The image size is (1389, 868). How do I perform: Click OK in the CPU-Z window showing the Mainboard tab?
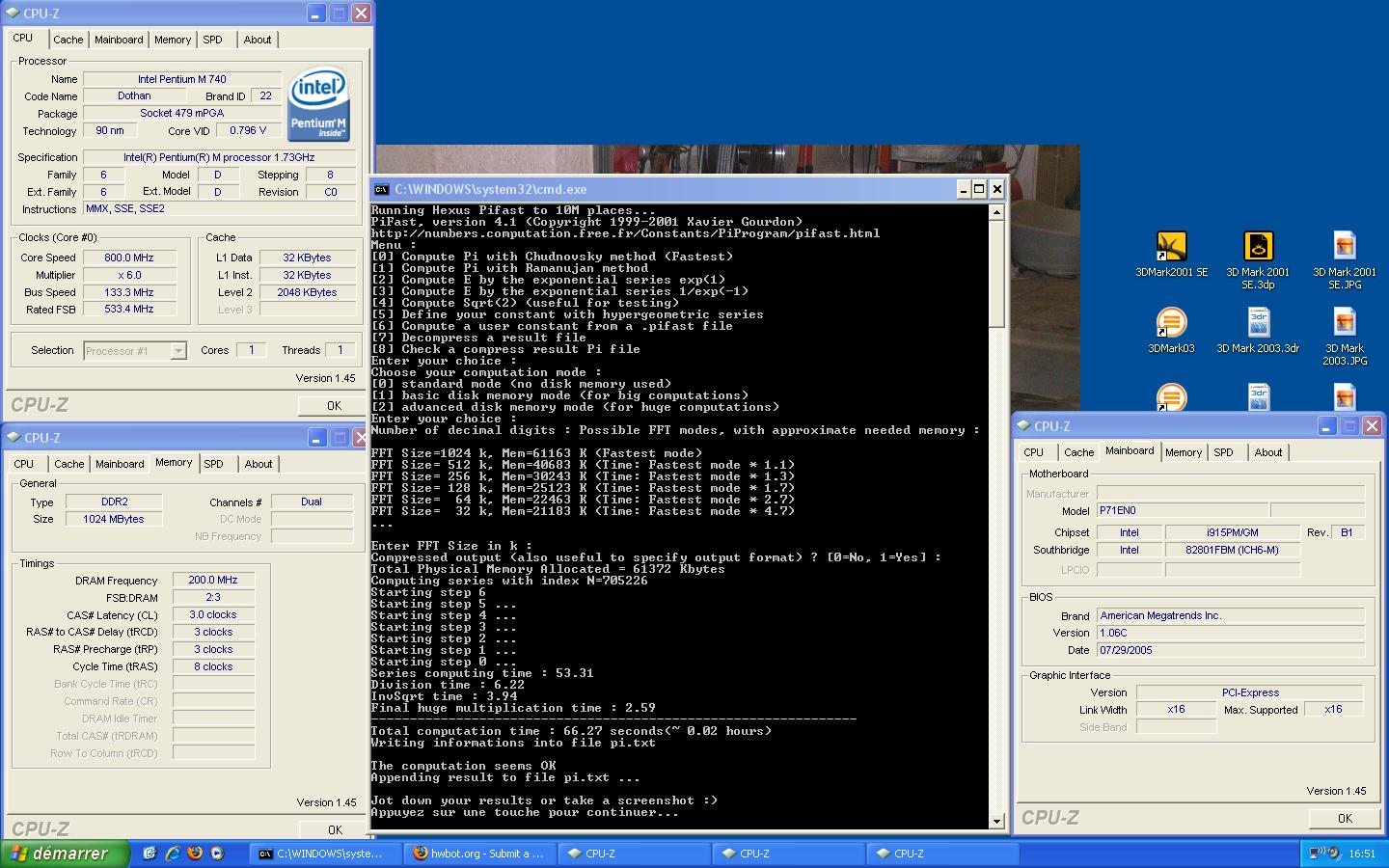[x=1345, y=818]
